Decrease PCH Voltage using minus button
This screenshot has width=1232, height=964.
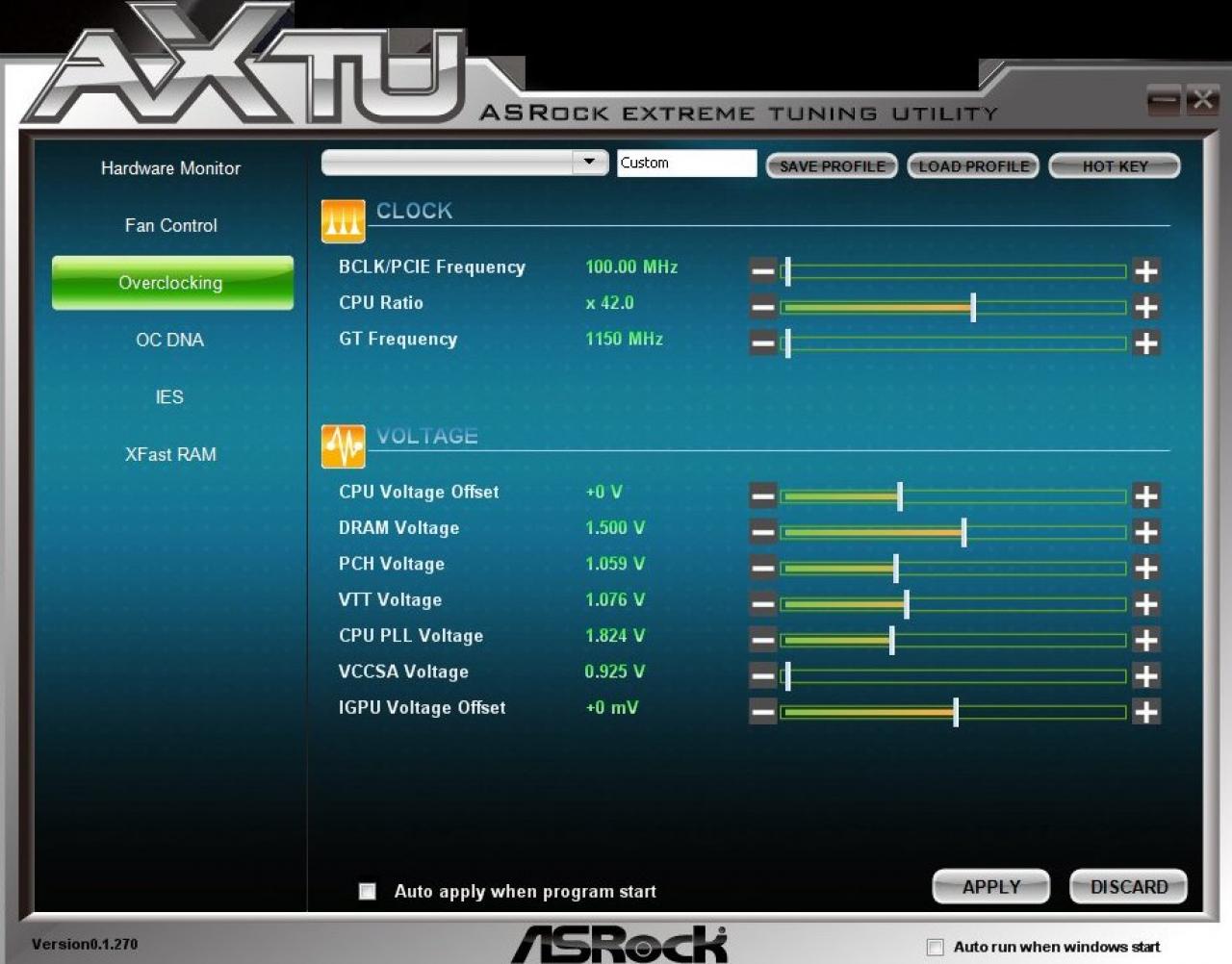click(x=763, y=568)
